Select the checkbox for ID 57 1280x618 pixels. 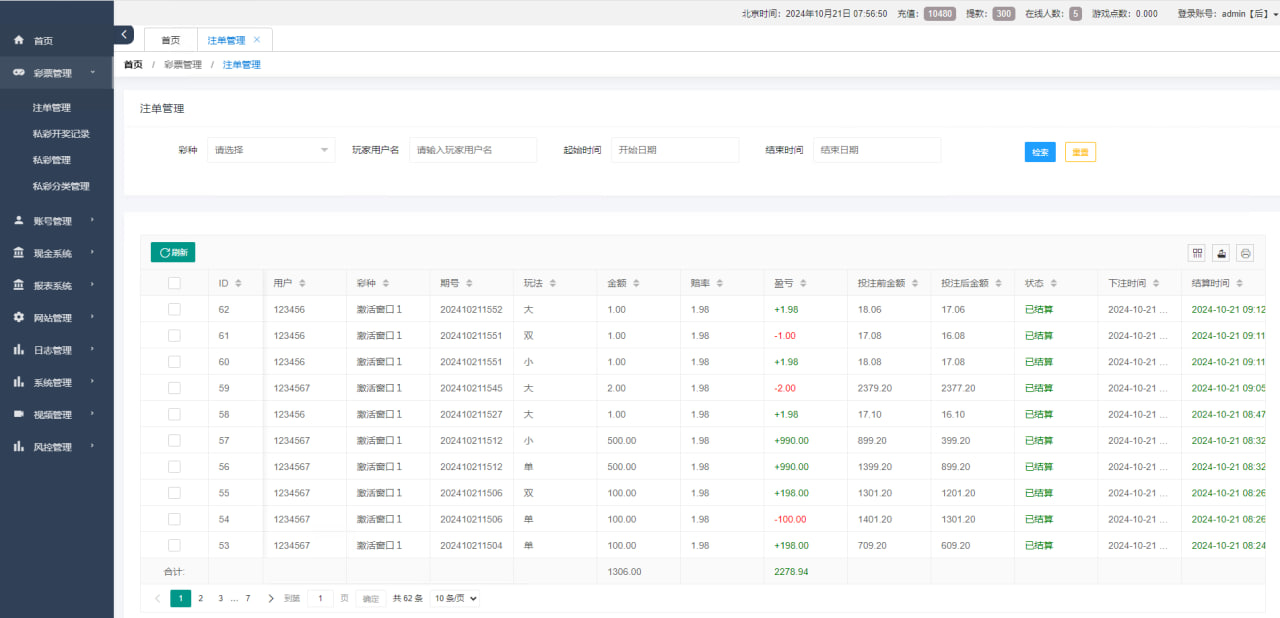174,440
